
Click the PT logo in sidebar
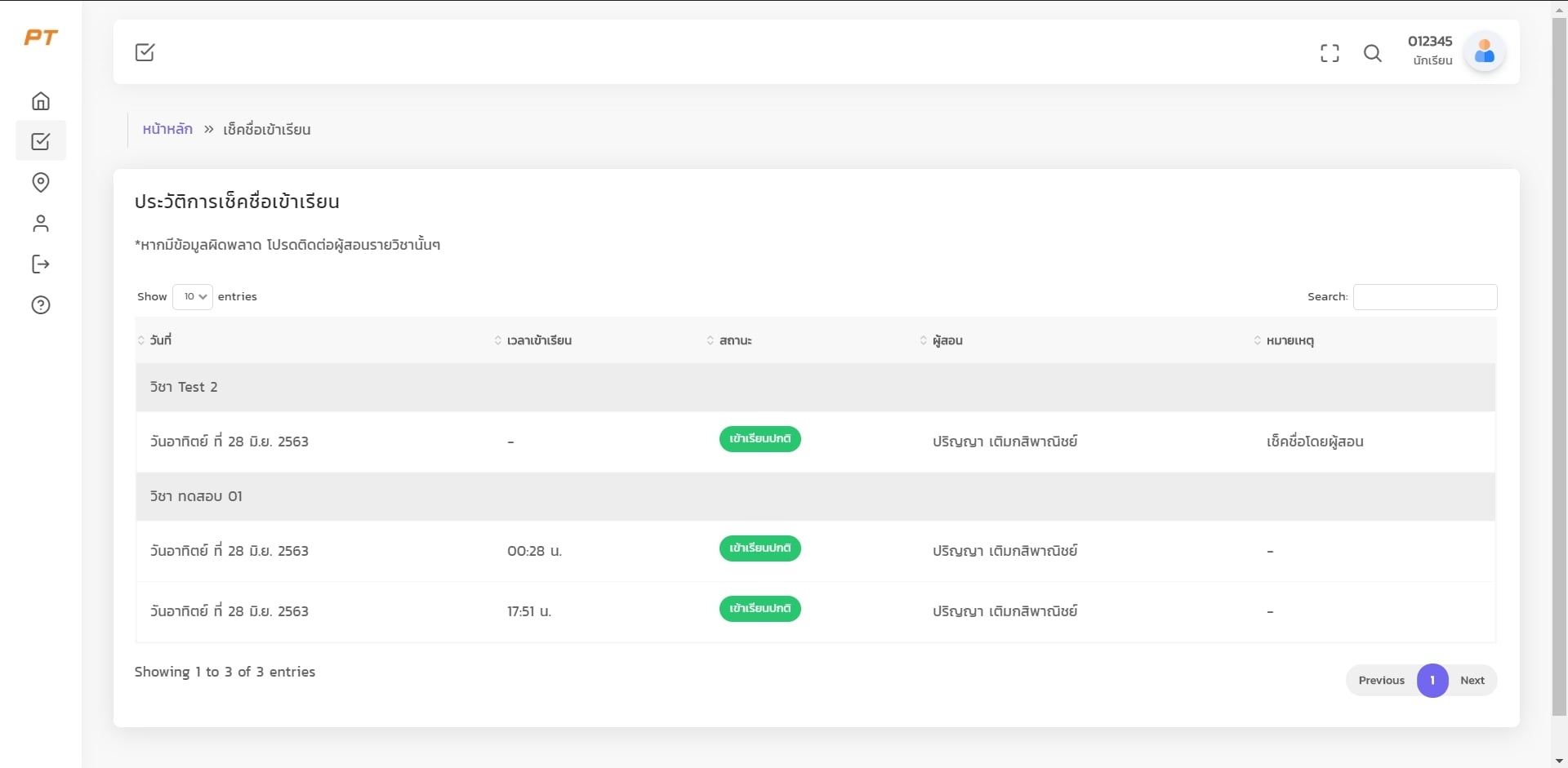click(41, 38)
